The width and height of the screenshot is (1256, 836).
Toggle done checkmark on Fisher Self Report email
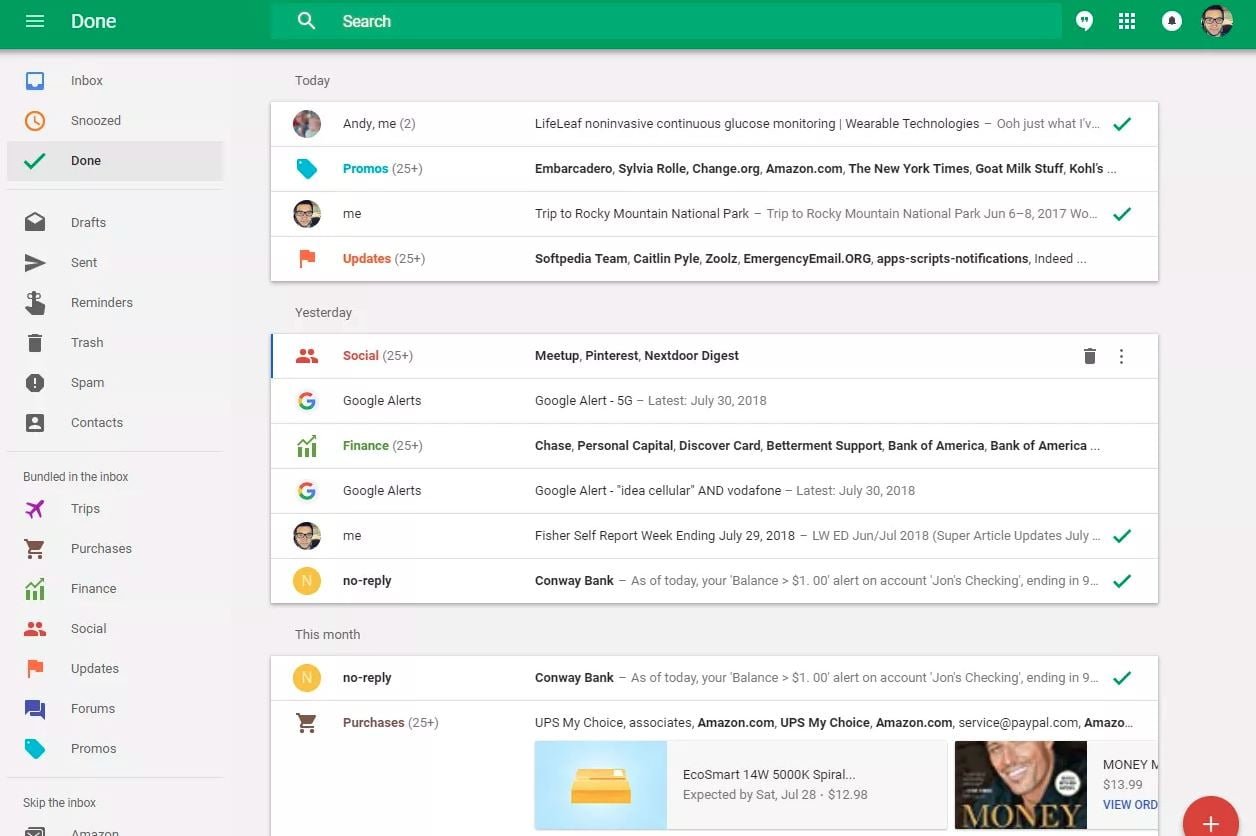[x=1122, y=536]
